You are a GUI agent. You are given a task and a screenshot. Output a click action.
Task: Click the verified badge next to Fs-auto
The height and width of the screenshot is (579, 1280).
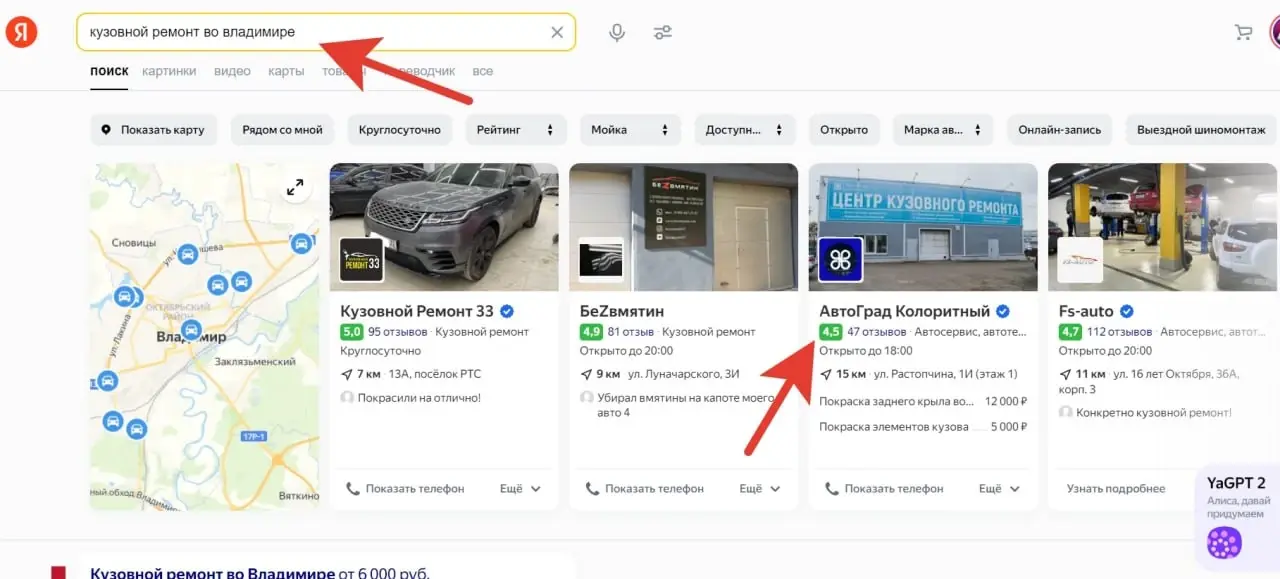tap(1126, 311)
